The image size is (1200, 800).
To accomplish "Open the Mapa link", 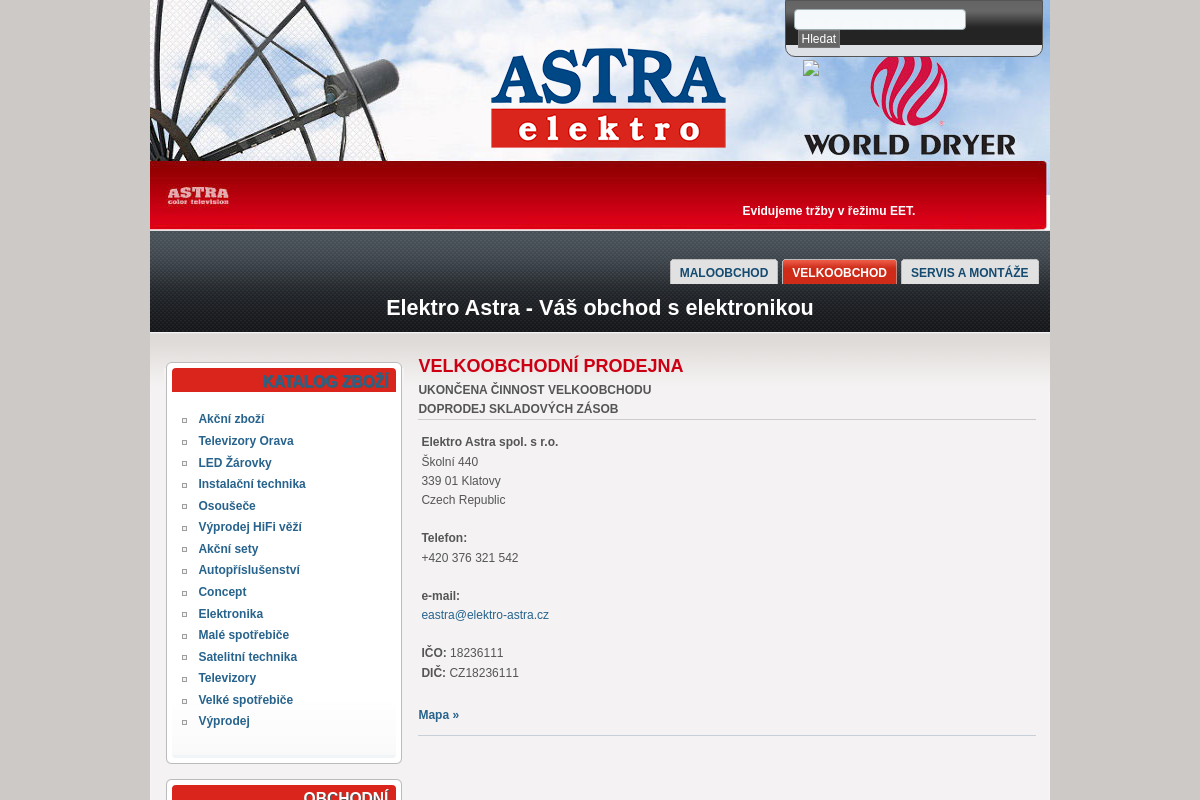I will pyautogui.click(x=438, y=715).
